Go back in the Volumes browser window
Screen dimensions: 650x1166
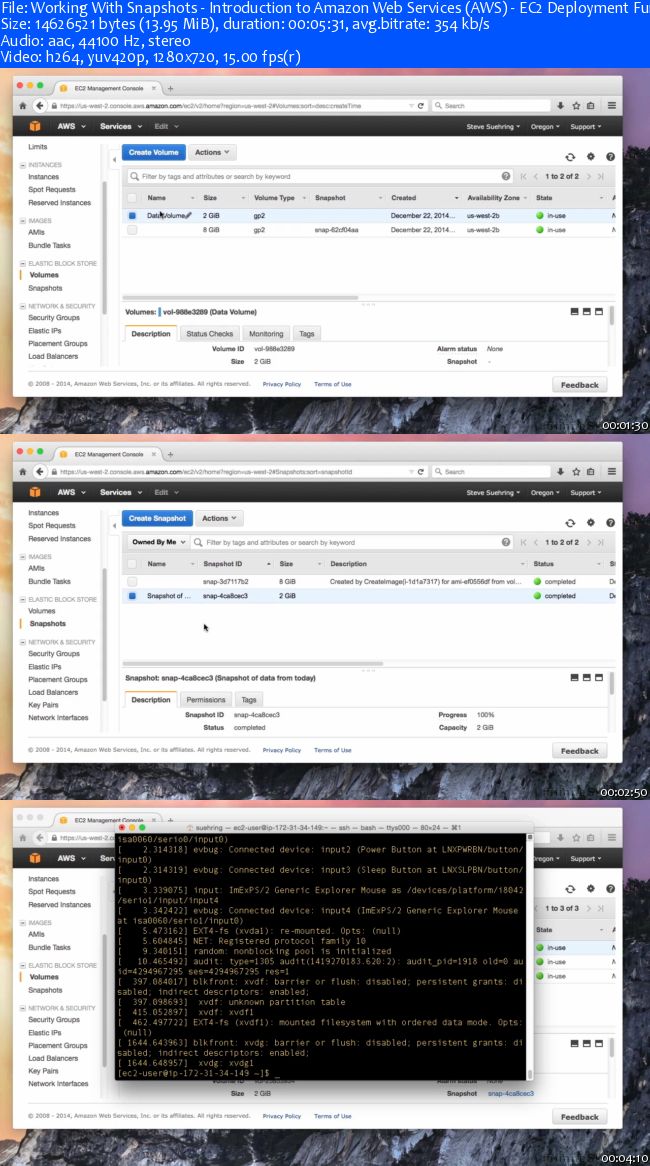(39, 106)
